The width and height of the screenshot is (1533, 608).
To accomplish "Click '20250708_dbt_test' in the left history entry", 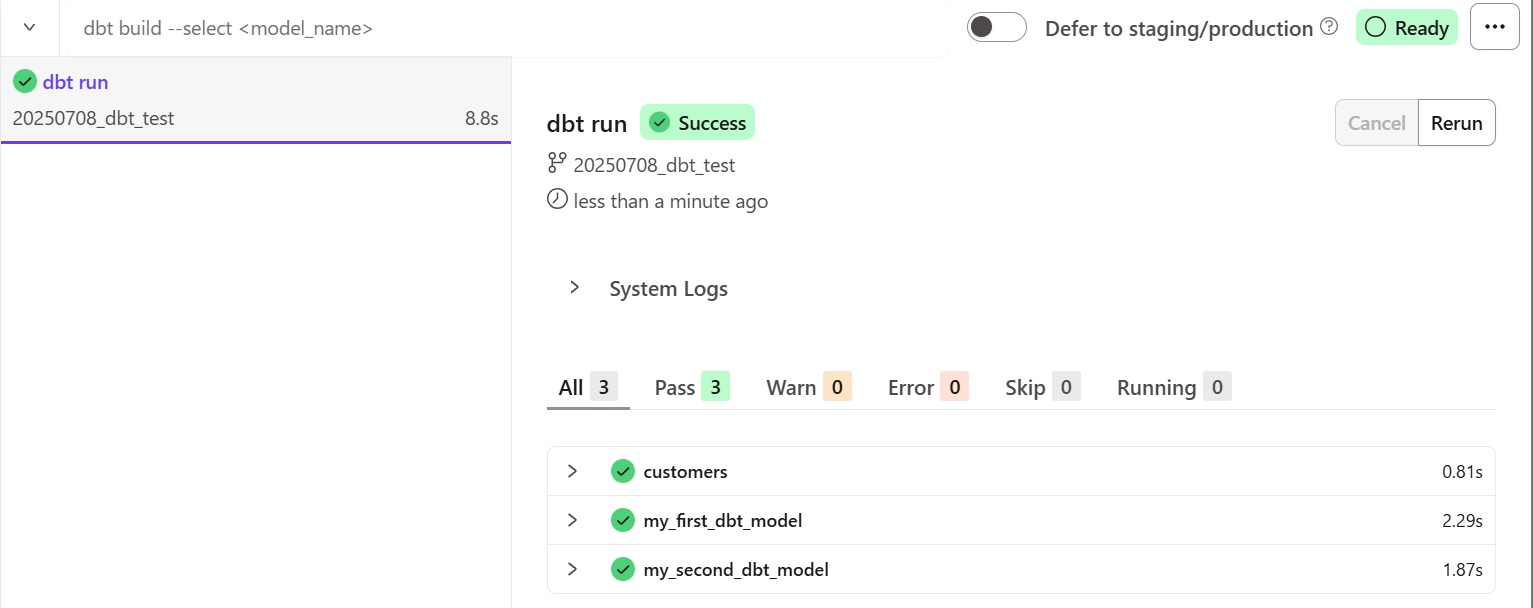I will [x=93, y=118].
